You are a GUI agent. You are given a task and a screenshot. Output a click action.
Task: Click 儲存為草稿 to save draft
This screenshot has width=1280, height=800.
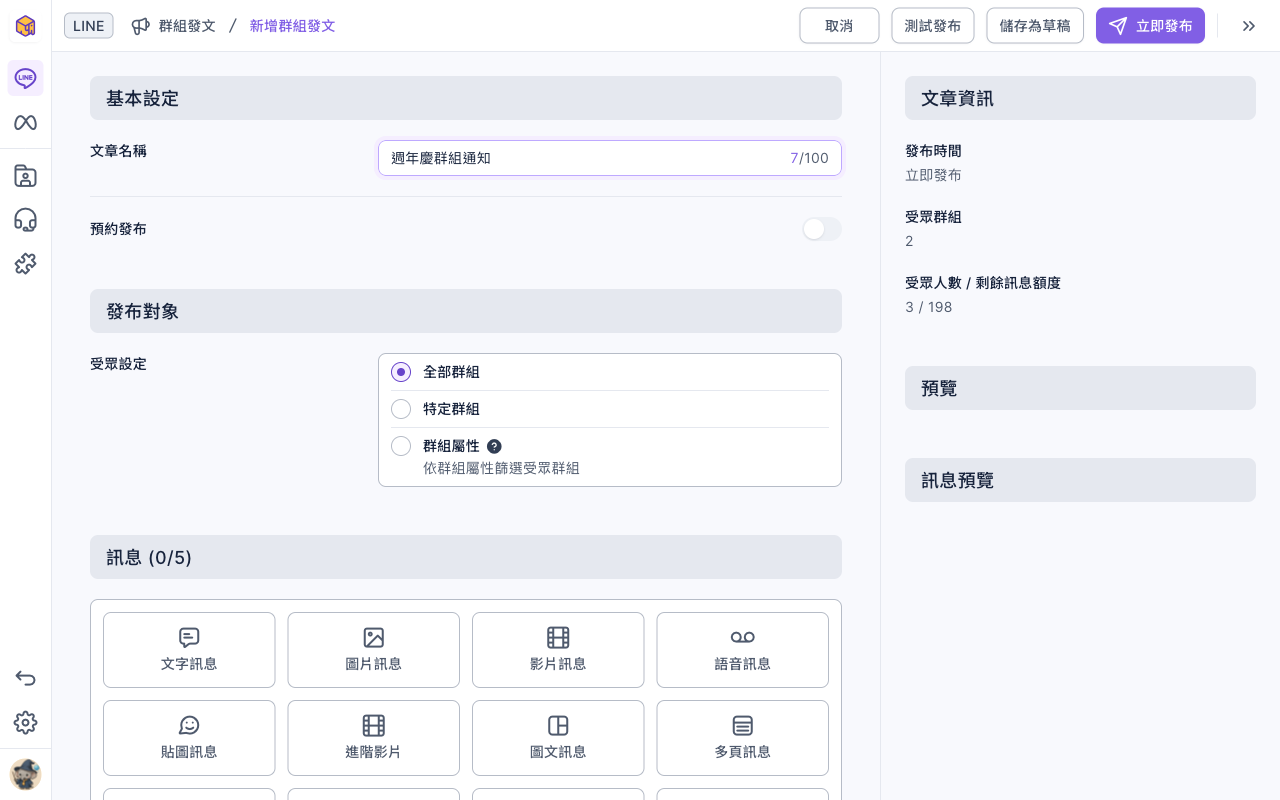(1035, 26)
